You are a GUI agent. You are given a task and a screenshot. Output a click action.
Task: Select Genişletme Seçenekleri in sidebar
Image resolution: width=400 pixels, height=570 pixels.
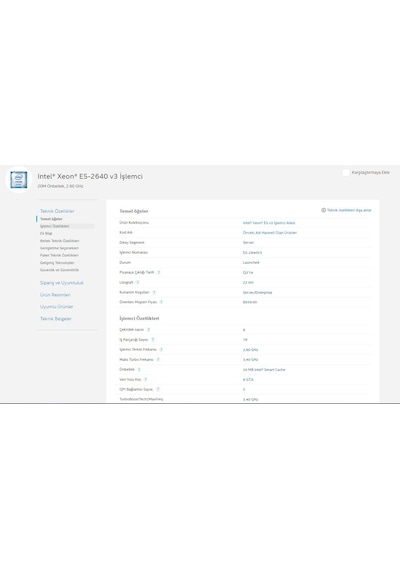click(x=59, y=248)
